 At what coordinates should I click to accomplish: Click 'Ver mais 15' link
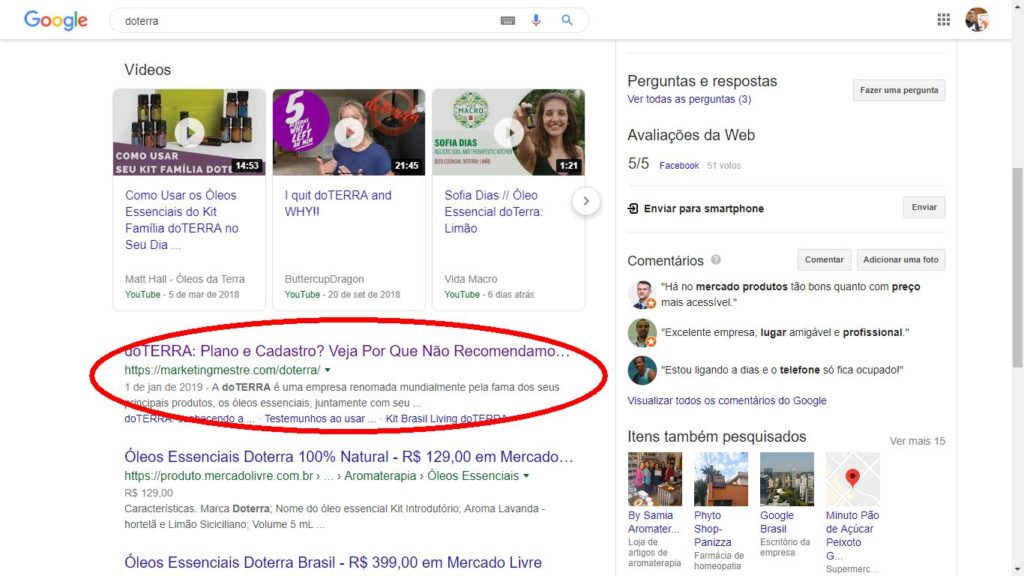[917, 441]
